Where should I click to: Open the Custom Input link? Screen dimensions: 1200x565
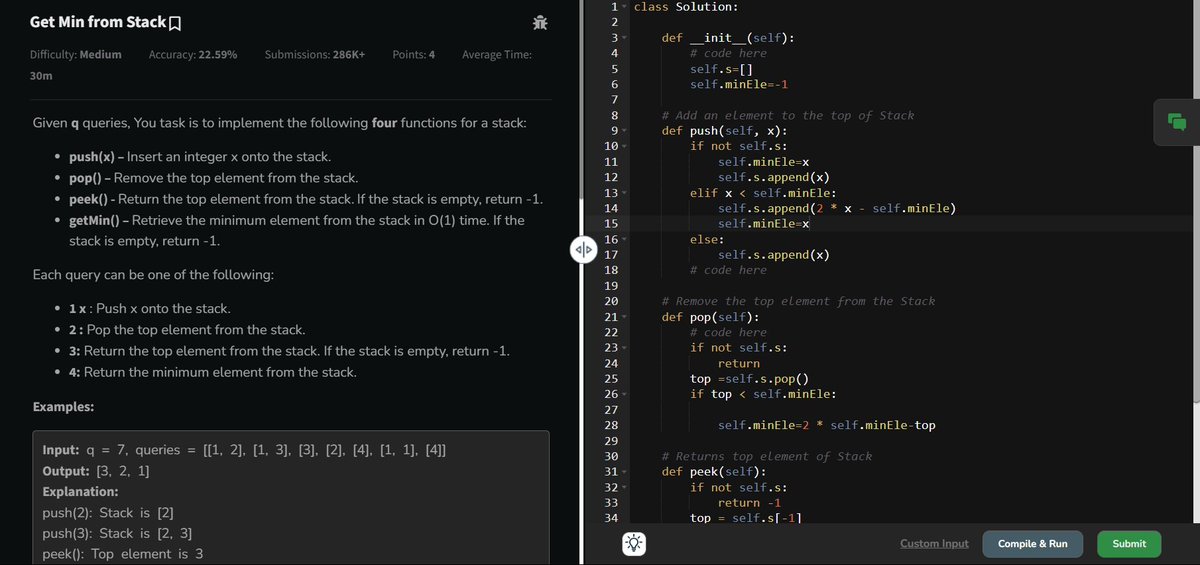934,543
